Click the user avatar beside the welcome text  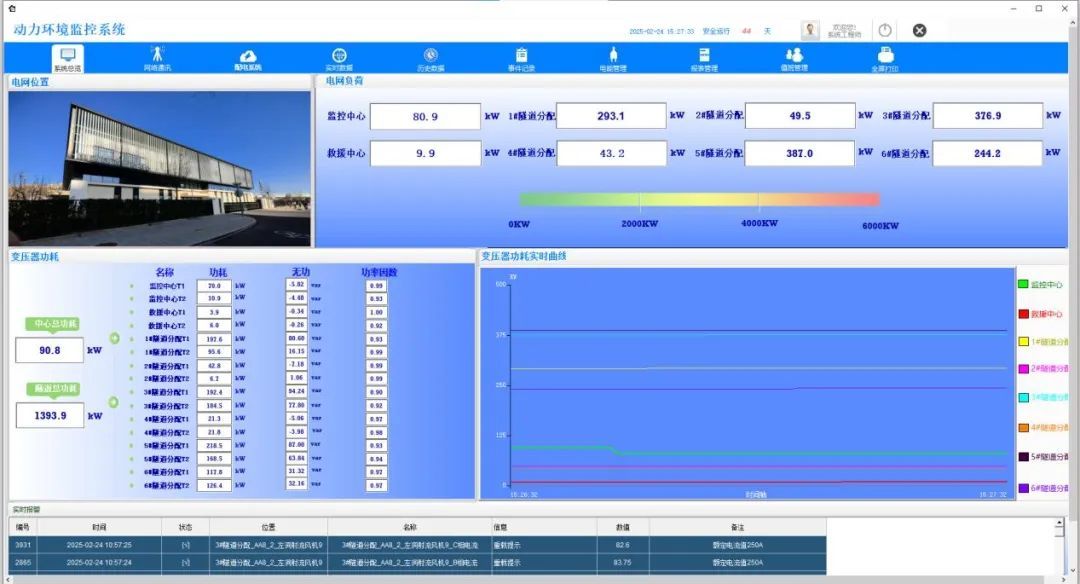(x=810, y=30)
